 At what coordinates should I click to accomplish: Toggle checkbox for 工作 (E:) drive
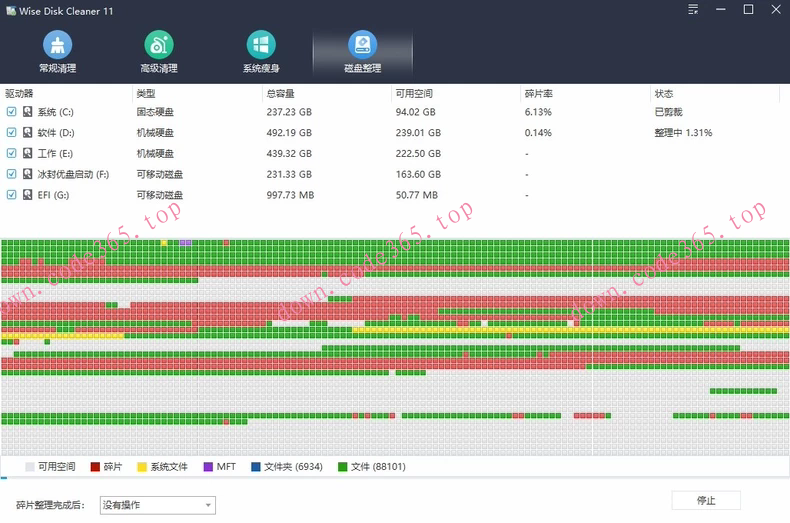pyautogui.click(x=12, y=153)
